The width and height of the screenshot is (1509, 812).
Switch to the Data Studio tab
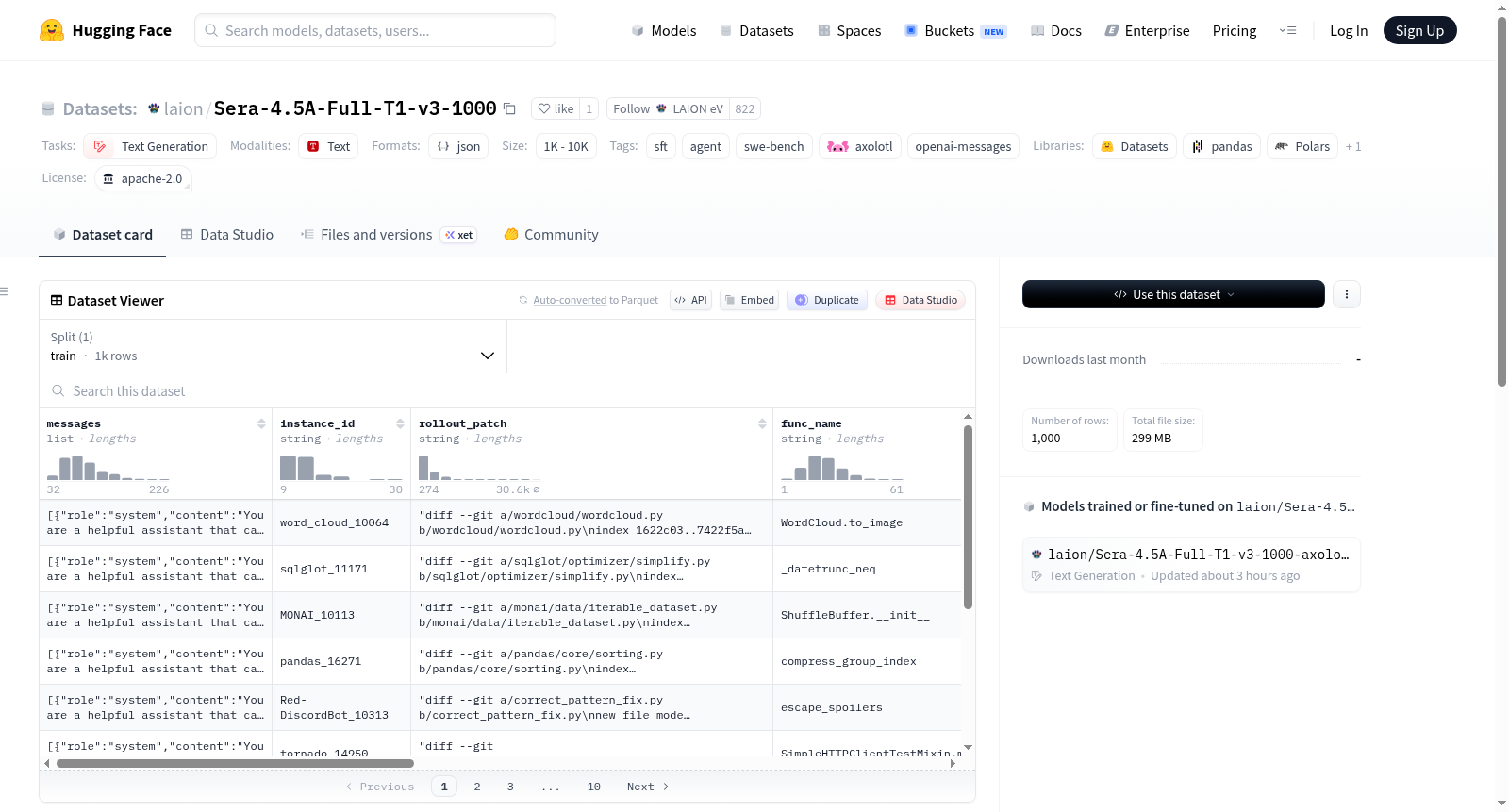click(x=227, y=235)
